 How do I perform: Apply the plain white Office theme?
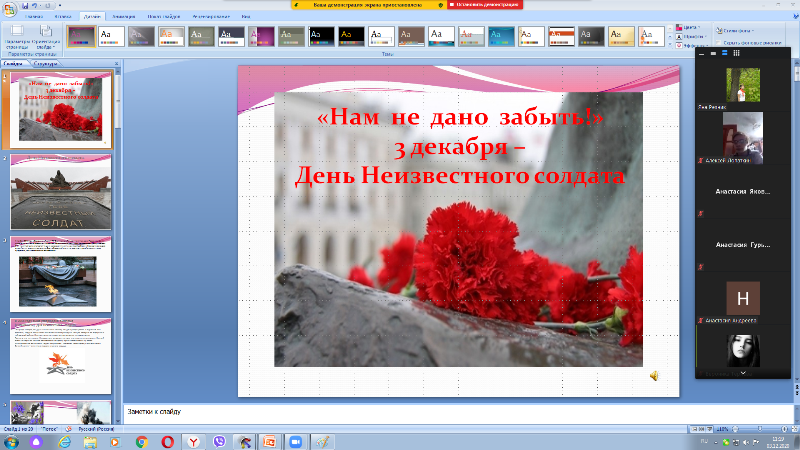click(x=111, y=37)
